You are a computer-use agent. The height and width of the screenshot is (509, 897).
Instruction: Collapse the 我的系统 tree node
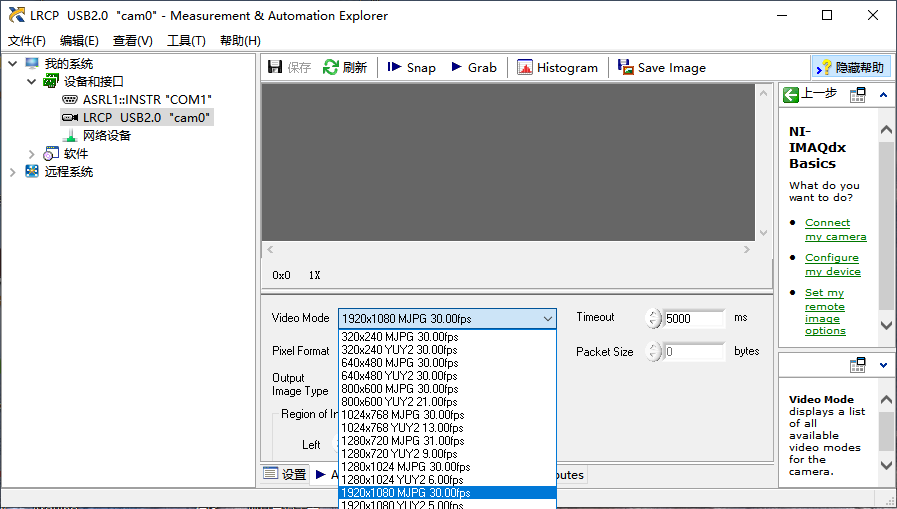coord(13,63)
